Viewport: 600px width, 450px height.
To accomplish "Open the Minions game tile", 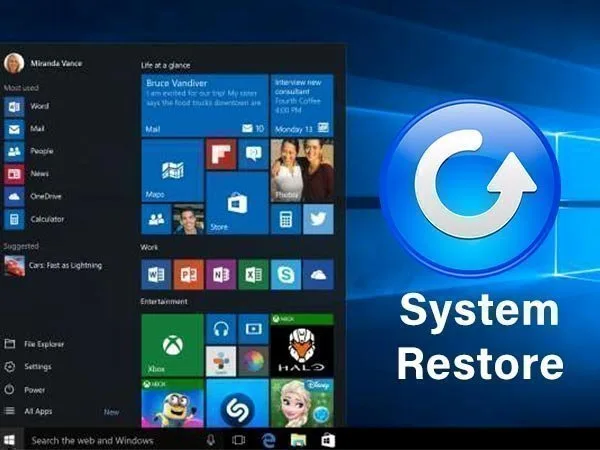I will coord(173,403).
